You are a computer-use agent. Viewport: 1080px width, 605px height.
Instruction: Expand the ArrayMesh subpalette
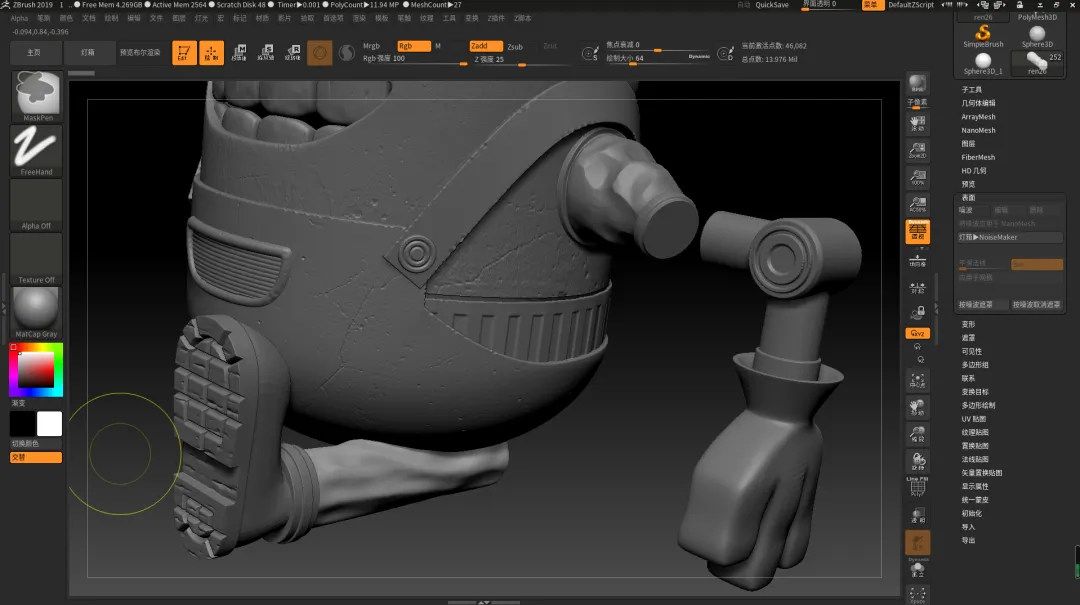978,117
